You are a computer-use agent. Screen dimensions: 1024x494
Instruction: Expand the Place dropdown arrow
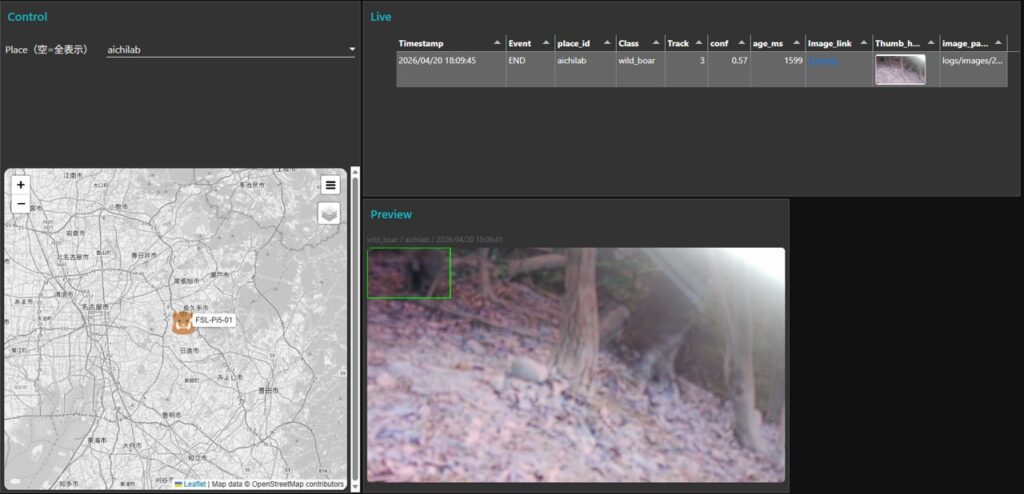click(x=351, y=49)
